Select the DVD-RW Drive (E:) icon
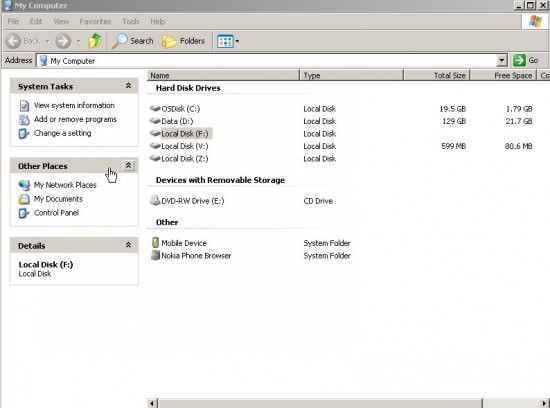This screenshot has width=550, height=408. coord(155,200)
